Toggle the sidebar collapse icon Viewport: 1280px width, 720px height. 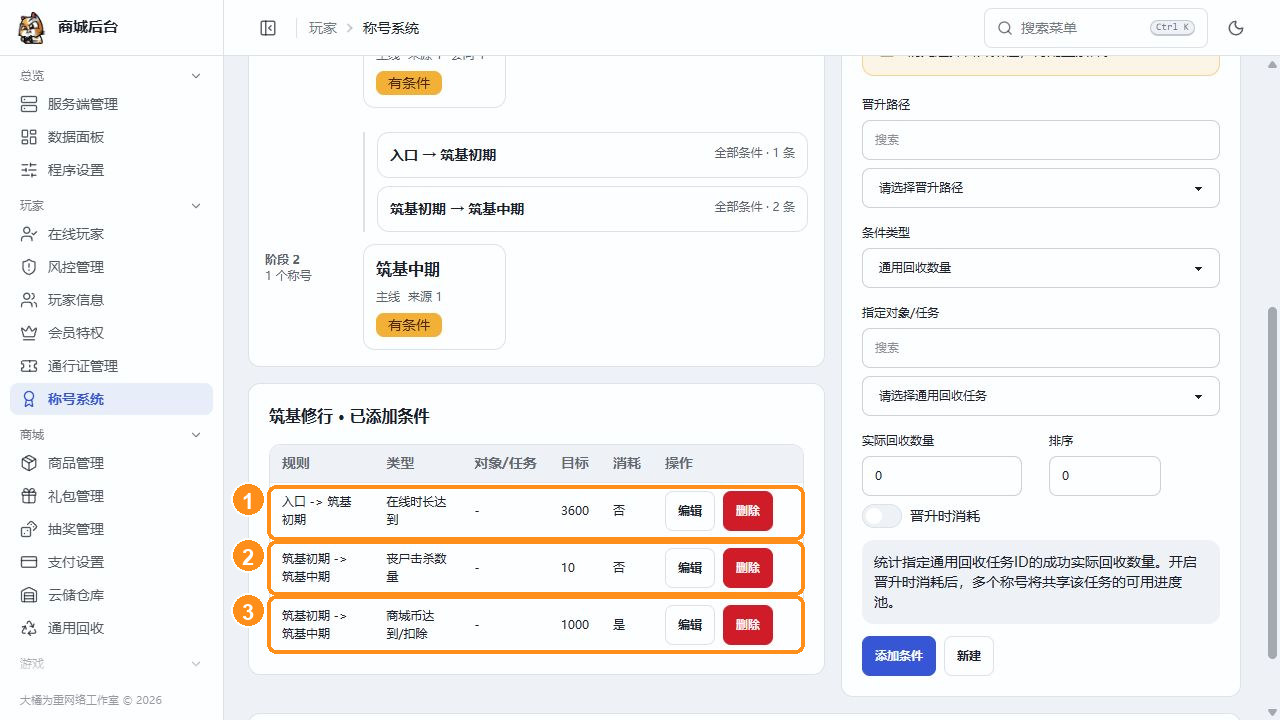tap(268, 28)
